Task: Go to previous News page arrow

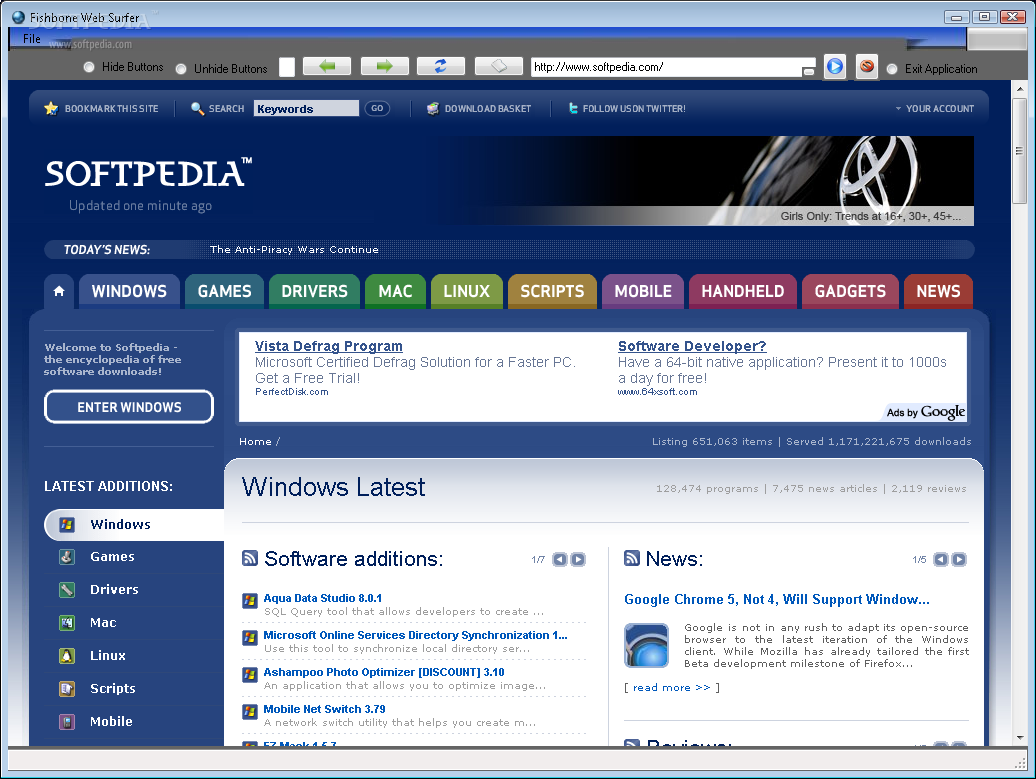Action: (x=941, y=560)
